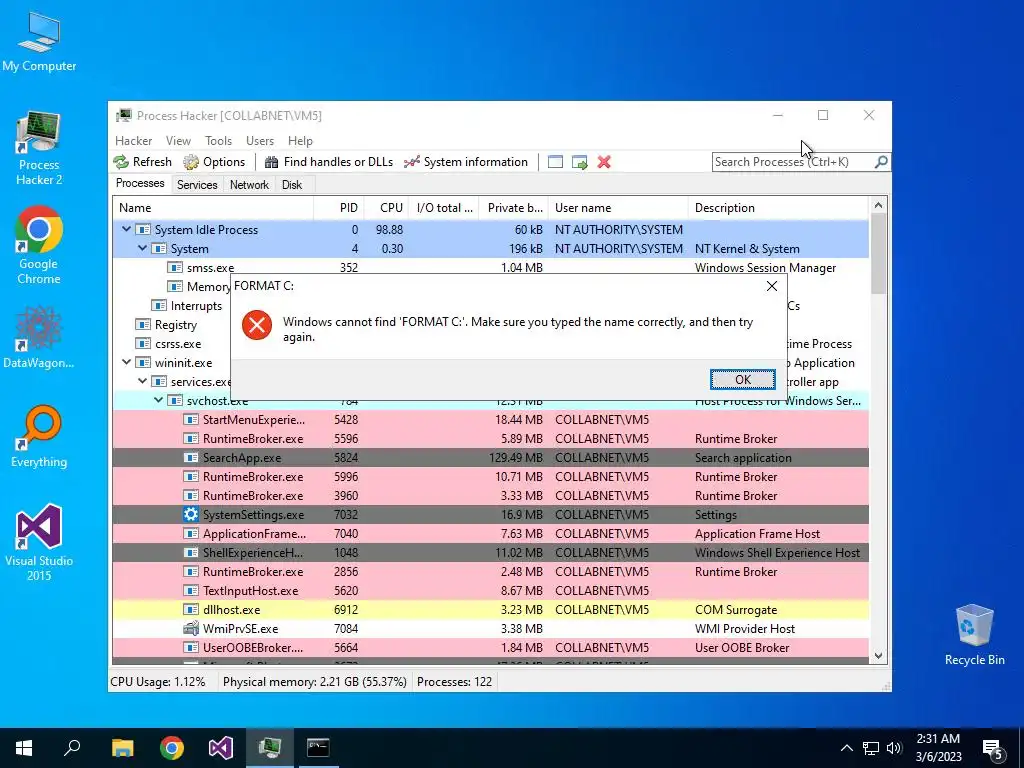The width and height of the screenshot is (1024, 768).
Task: Sort by the CPU column header
Action: (386, 208)
